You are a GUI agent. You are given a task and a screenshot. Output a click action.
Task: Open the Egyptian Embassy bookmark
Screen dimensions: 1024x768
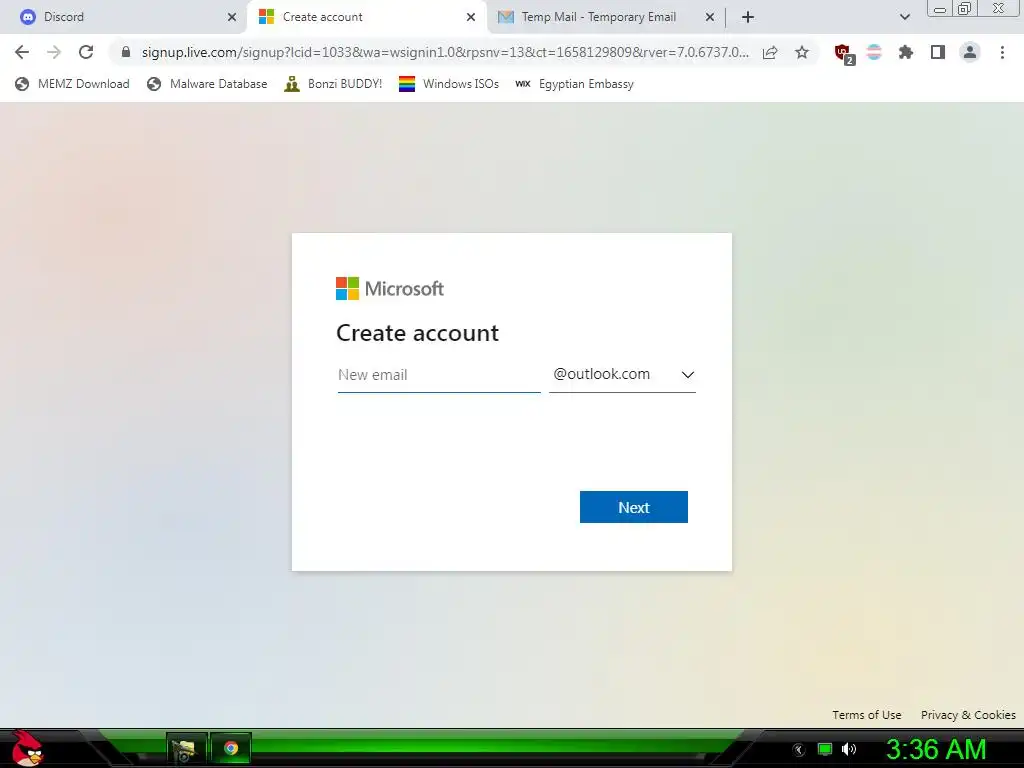[574, 84]
